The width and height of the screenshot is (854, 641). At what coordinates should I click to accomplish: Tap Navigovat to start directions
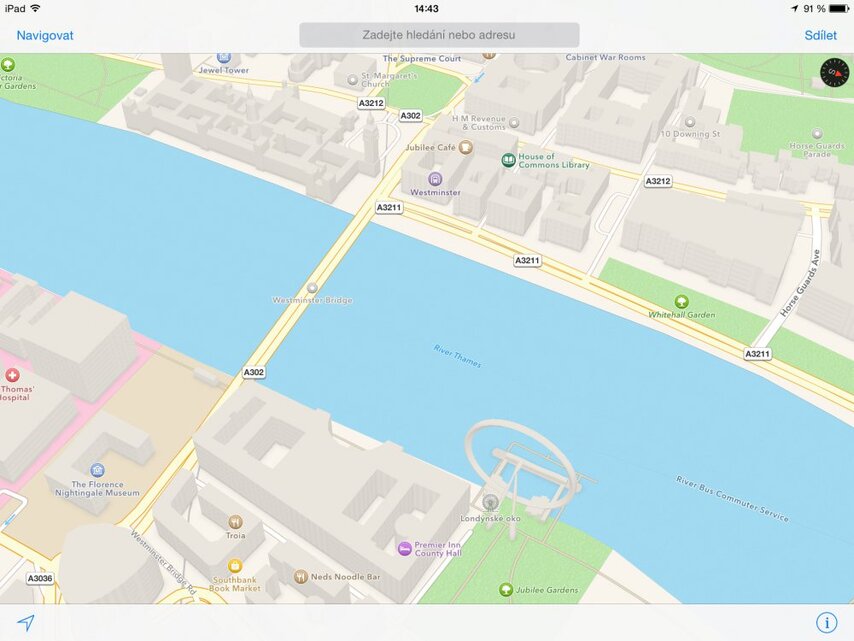44,35
